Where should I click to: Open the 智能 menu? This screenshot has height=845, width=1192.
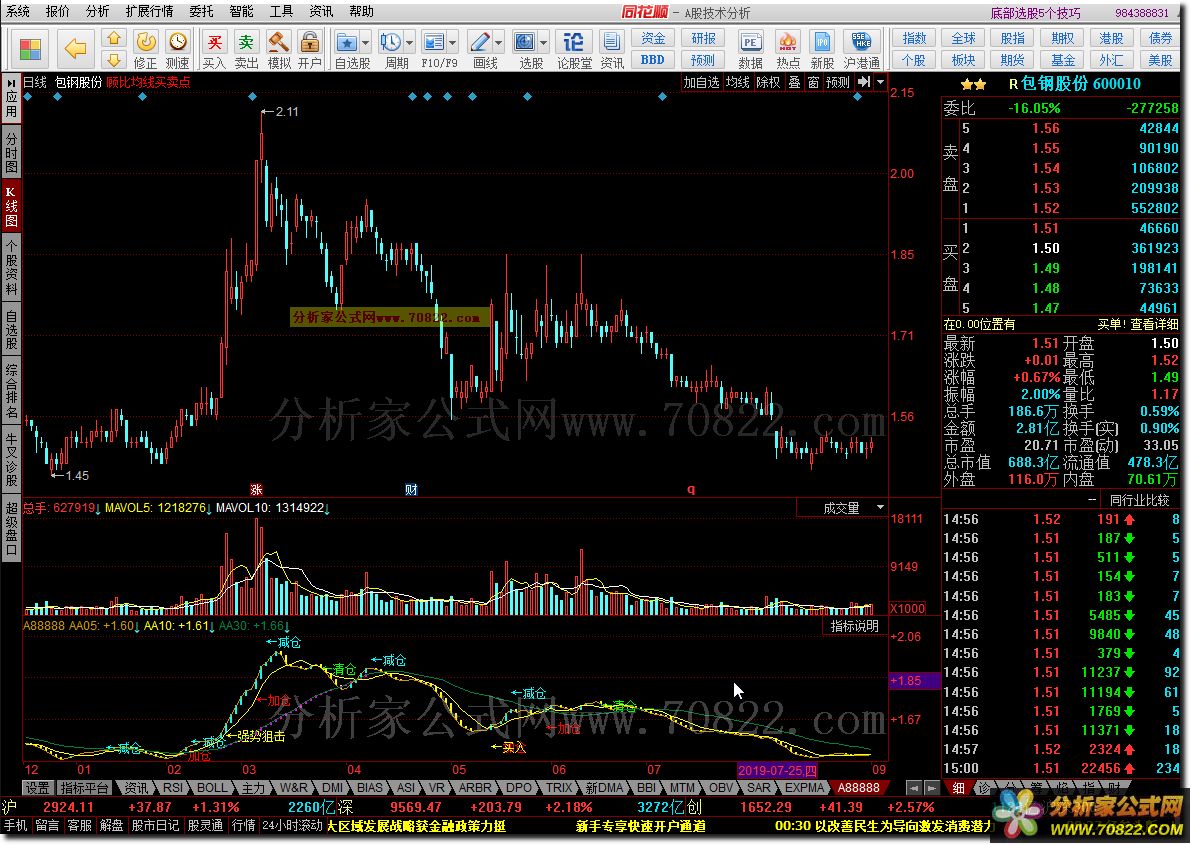click(242, 11)
